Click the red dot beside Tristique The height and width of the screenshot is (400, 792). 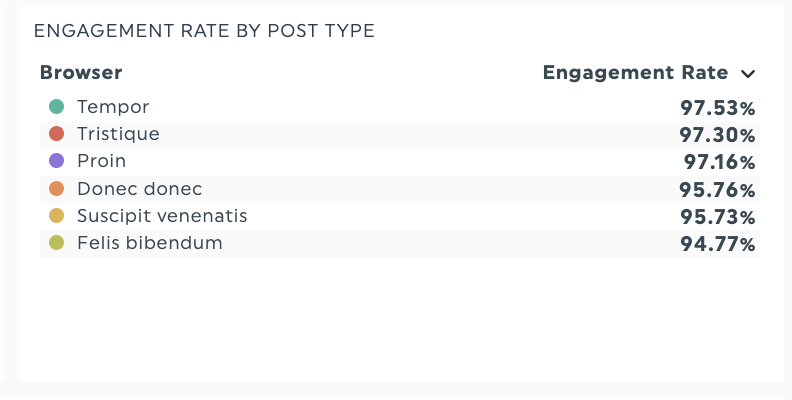pyautogui.click(x=56, y=134)
